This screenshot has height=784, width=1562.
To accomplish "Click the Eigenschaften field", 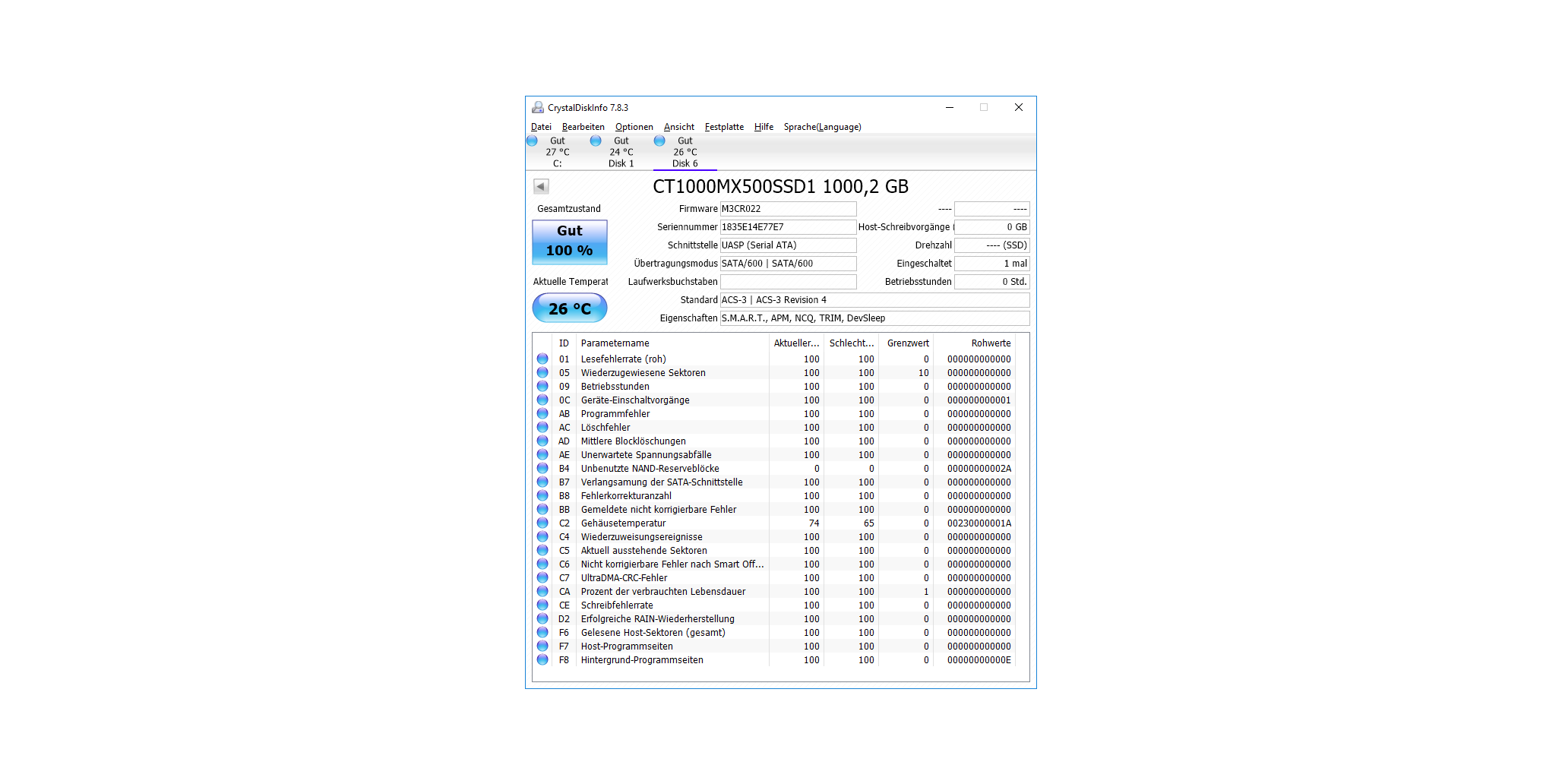I will pos(874,318).
